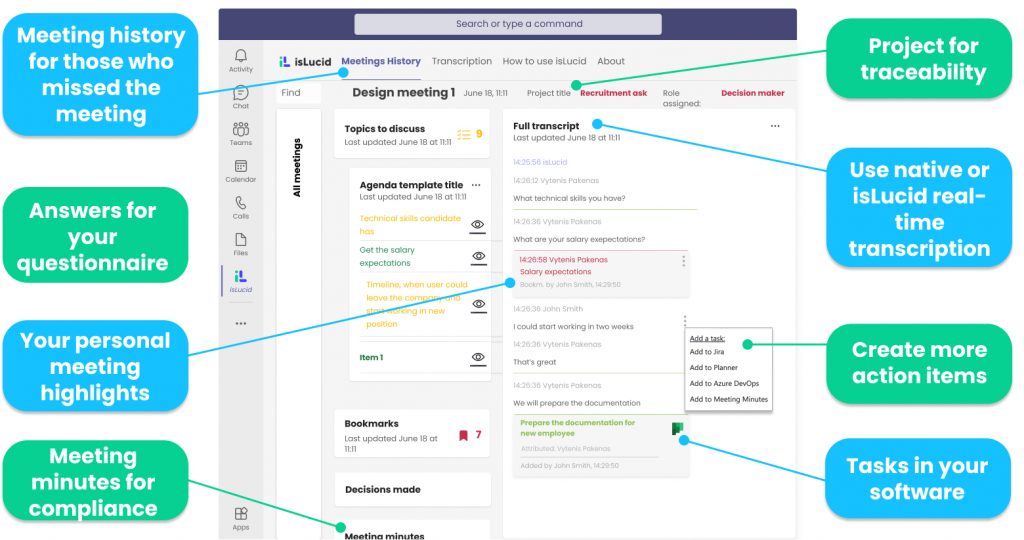This screenshot has width=1024, height=540.
Task: Click transcript line I could start working in two weeks
Action: (x=573, y=326)
